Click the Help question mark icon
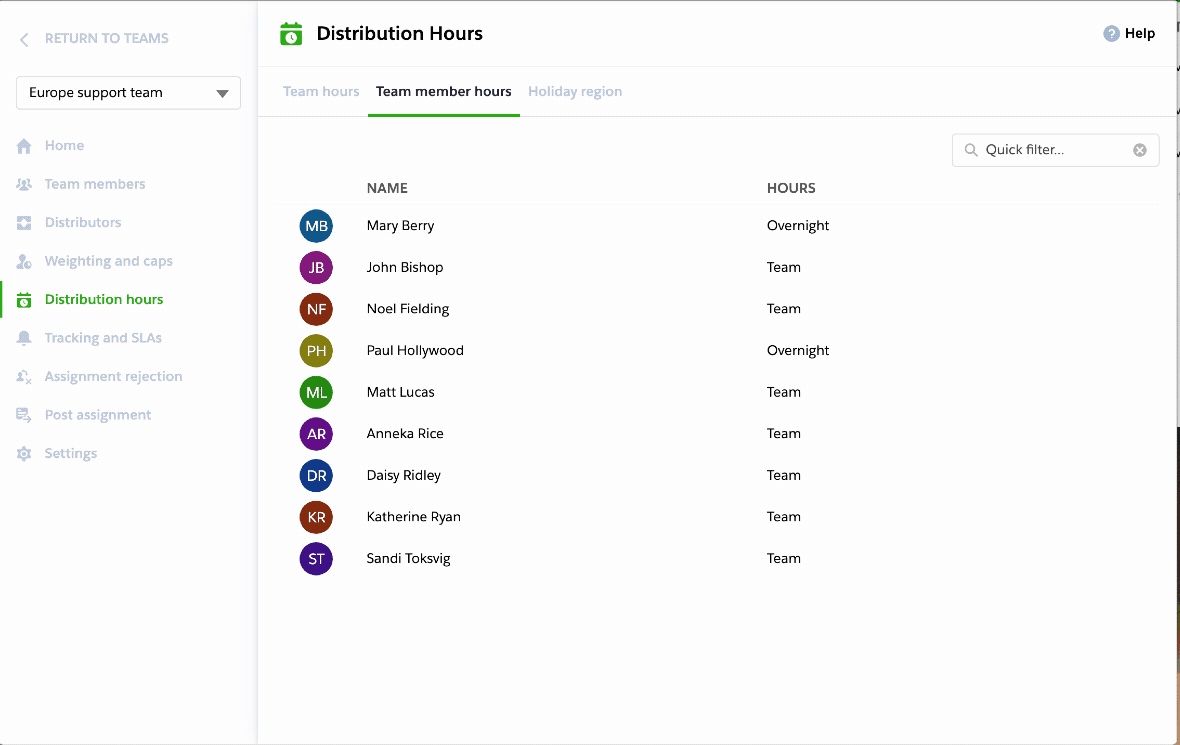The height and width of the screenshot is (745, 1180). pos(1111,34)
